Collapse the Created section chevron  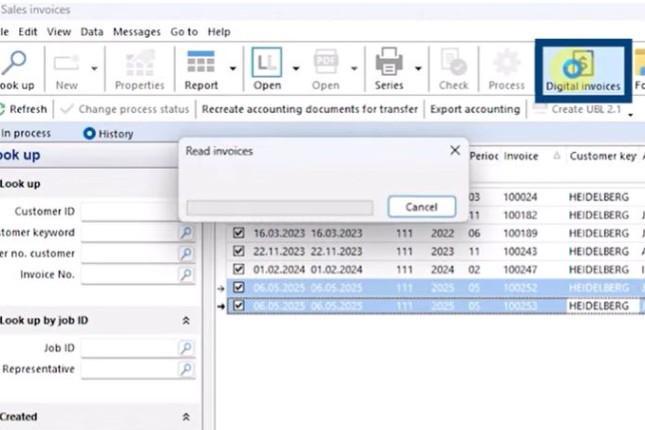pyautogui.click(x=186, y=417)
